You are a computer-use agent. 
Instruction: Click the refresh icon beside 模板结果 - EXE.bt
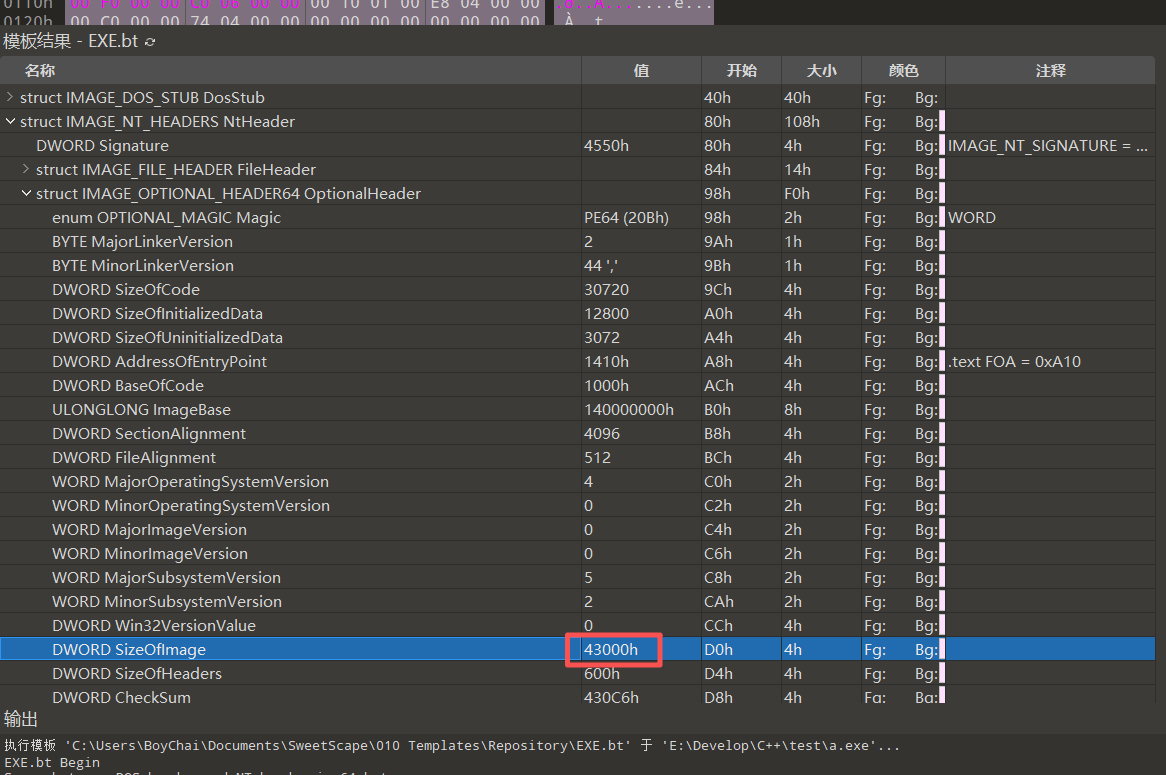pyautogui.click(x=151, y=42)
